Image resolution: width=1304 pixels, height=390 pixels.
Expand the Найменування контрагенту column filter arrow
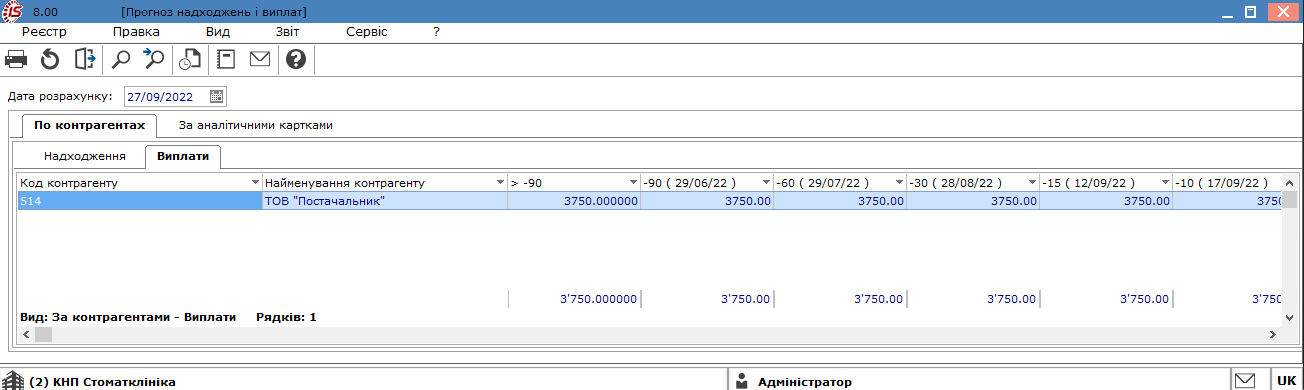(x=500, y=183)
